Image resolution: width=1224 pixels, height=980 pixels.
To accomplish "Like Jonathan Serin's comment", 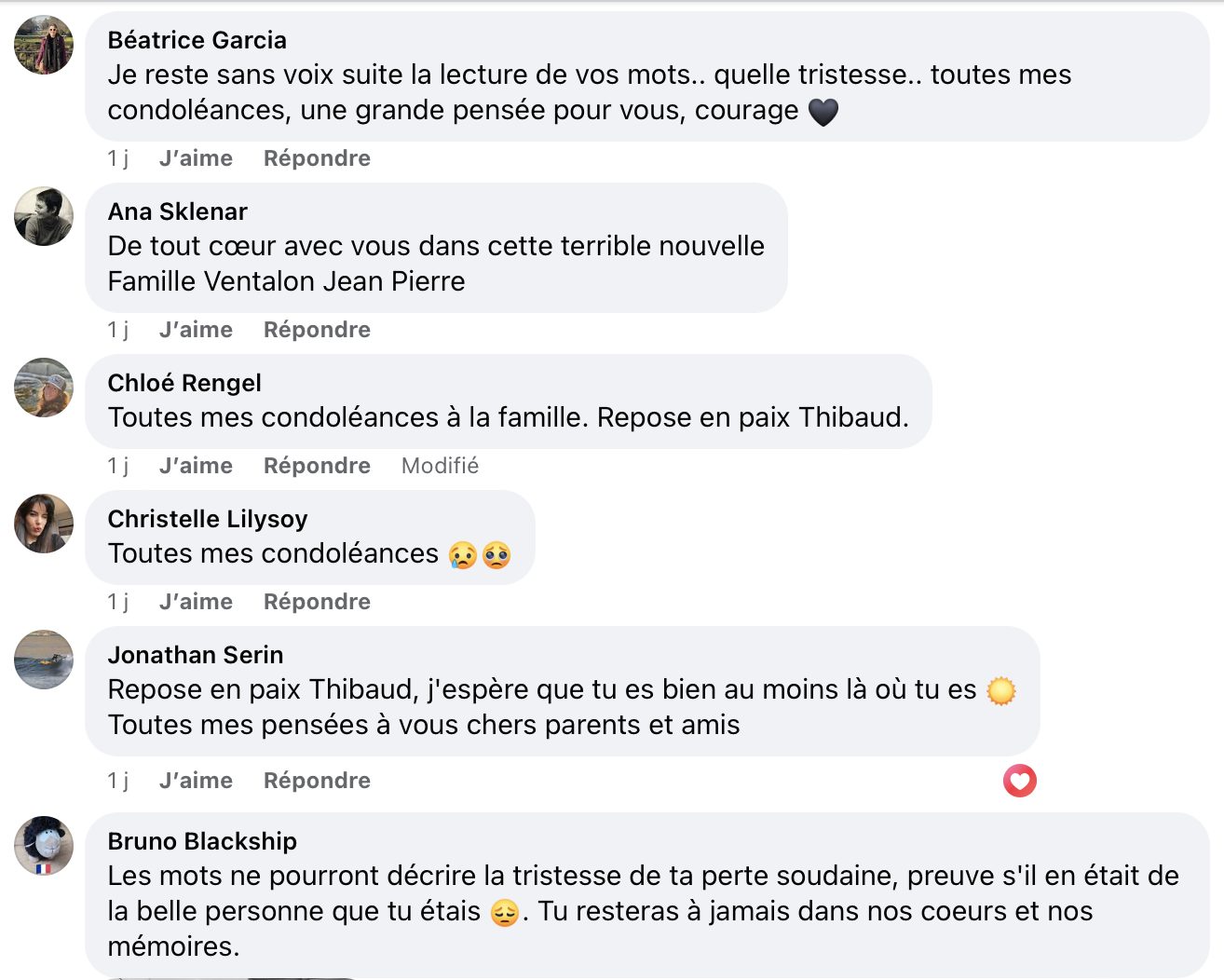I will pyautogui.click(x=196, y=781).
